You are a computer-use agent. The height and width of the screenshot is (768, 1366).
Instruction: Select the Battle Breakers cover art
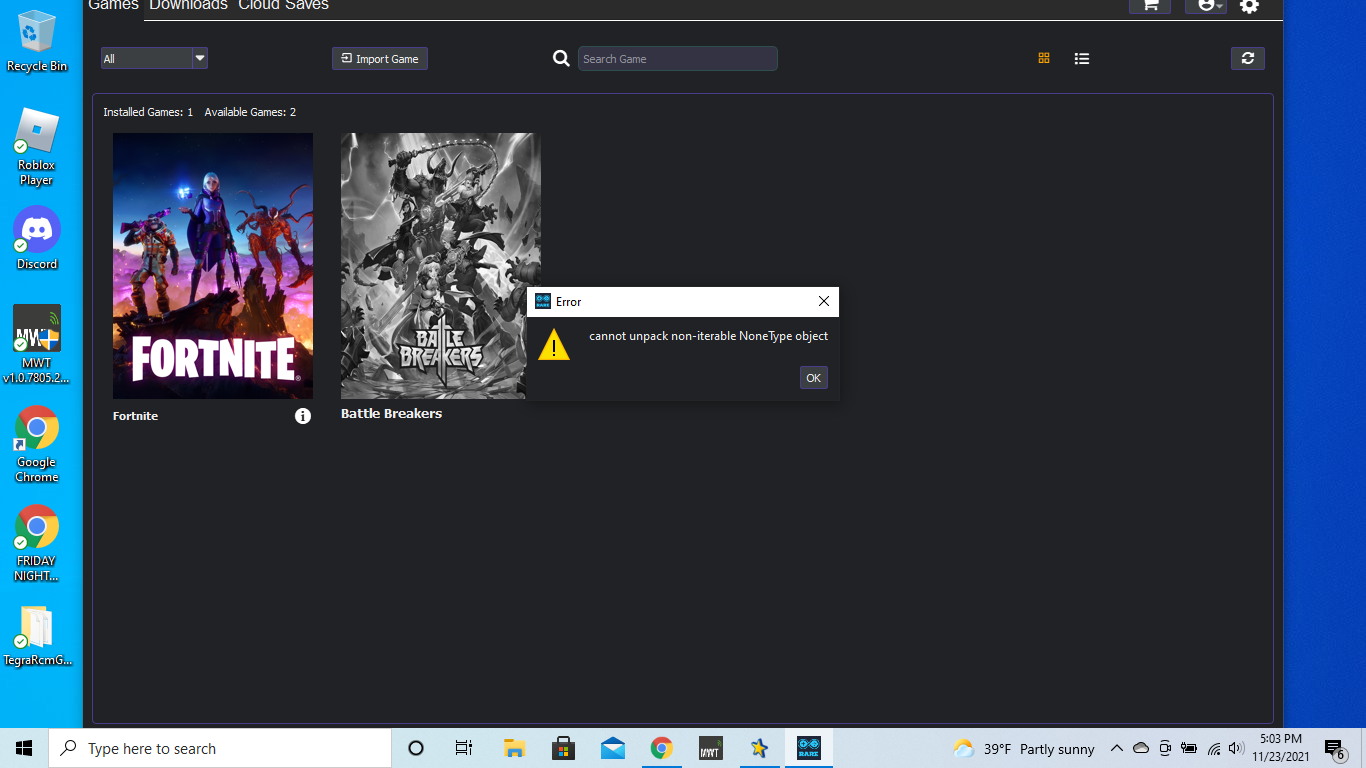click(441, 266)
